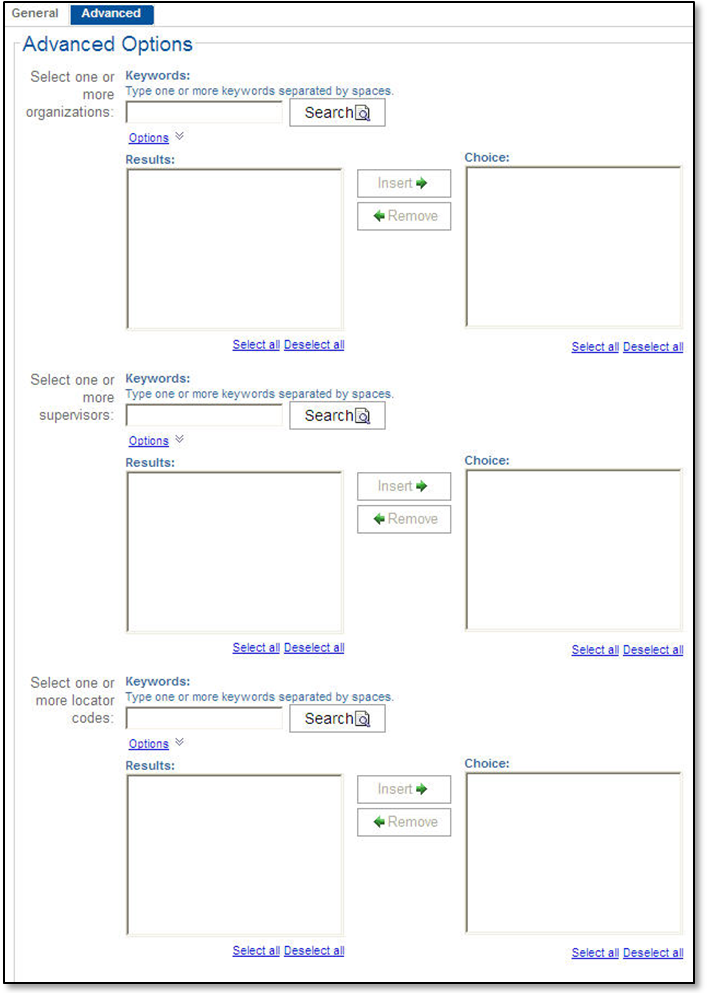Expand Options under supervisors keywords
This screenshot has width=707, height=993.
coord(149,441)
